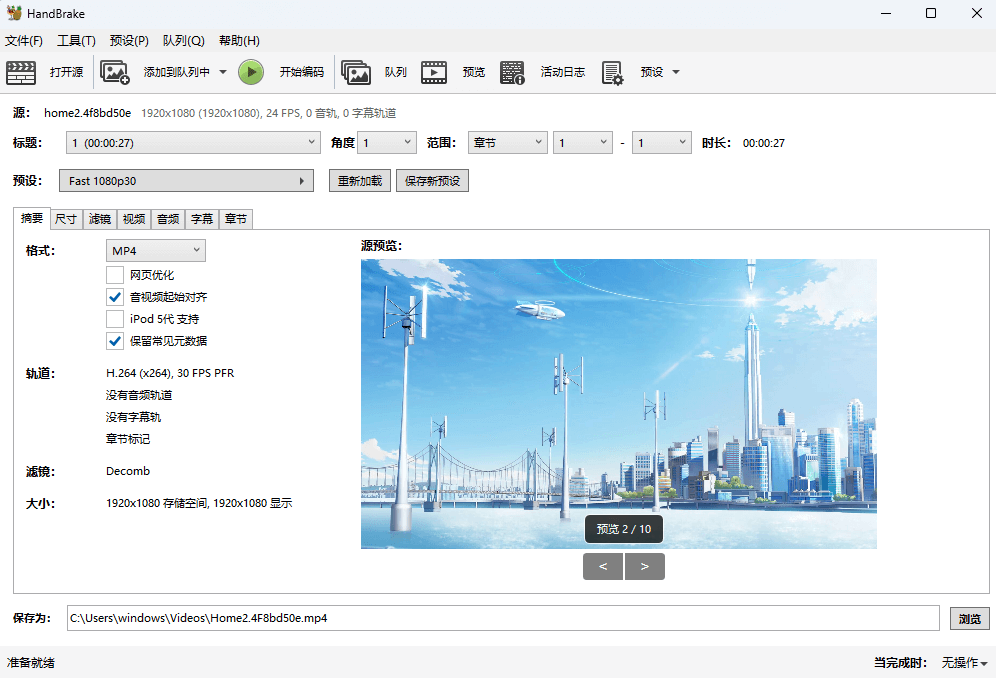Open the chapter range end dropdown

(x=661, y=142)
